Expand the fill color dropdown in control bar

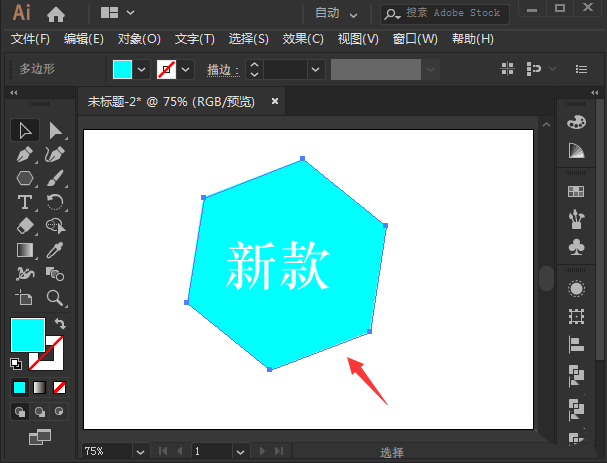pyautogui.click(x=141, y=69)
